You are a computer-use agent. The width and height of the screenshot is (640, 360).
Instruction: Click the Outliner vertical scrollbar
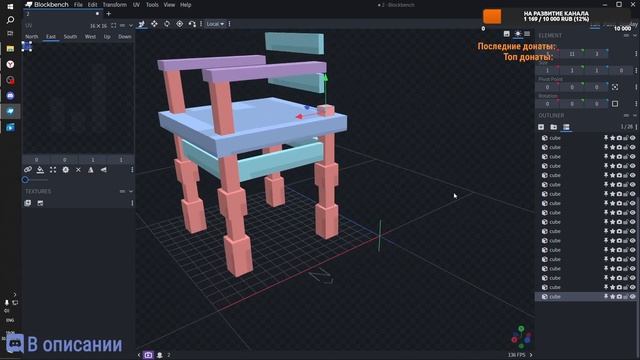pyautogui.click(x=638, y=245)
